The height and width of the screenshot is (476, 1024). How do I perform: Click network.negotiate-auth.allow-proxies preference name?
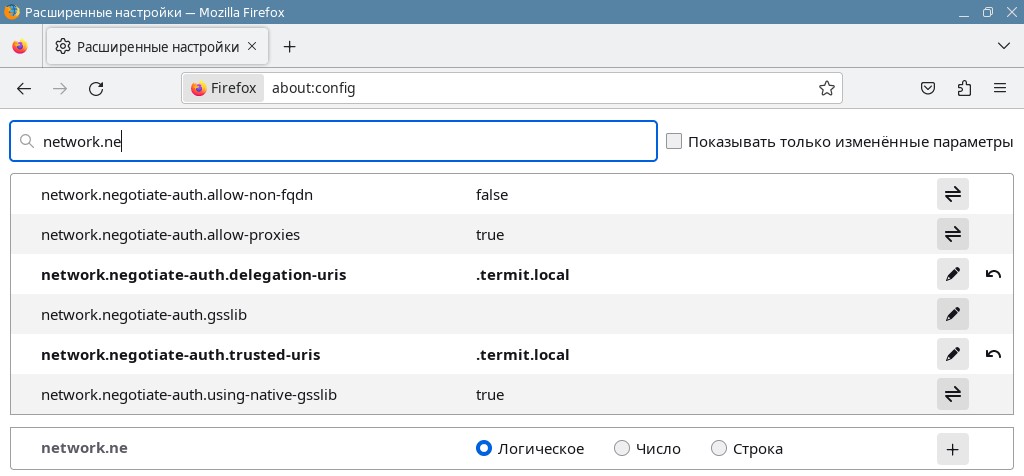tap(170, 234)
